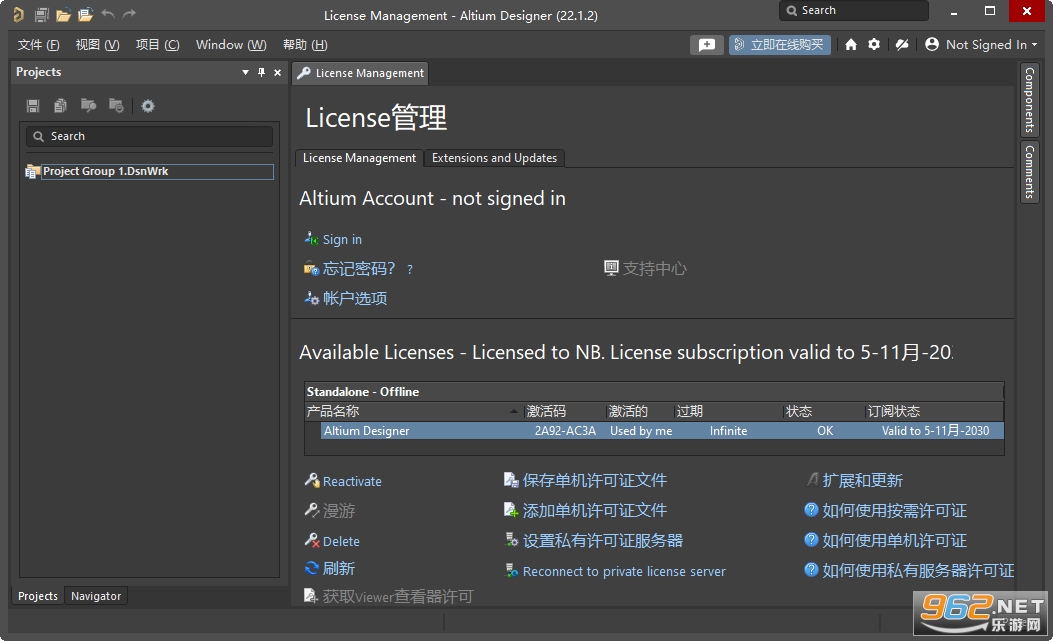Open Components side panel tab
This screenshot has height=641, width=1053.
(1029, 99)
